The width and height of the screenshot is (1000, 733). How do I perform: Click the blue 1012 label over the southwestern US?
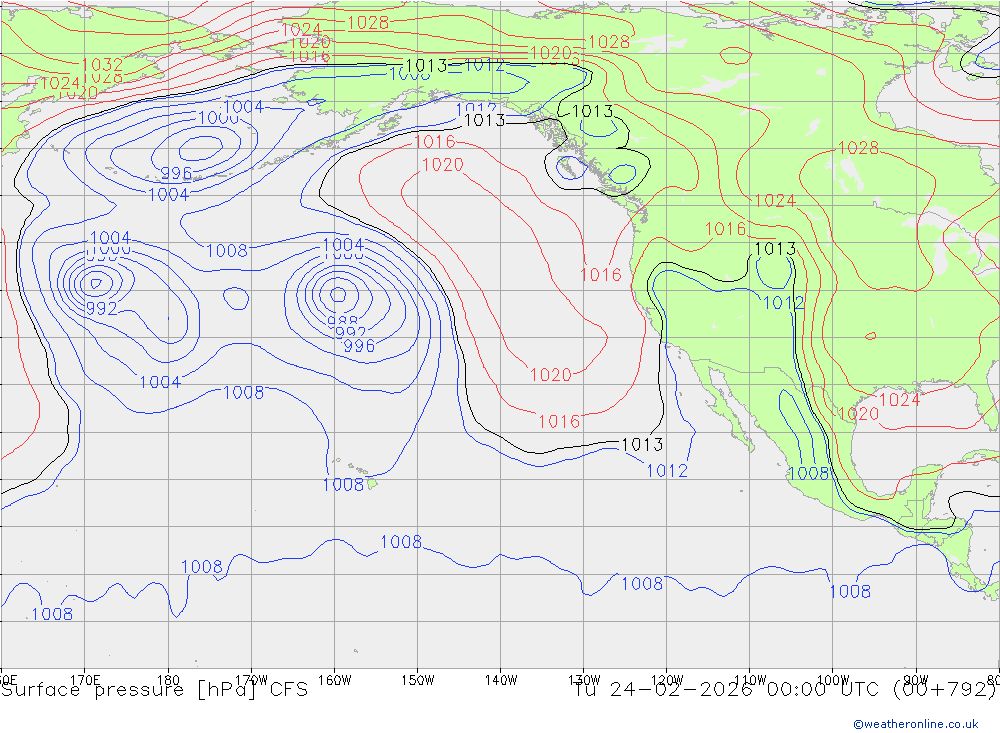784,302
